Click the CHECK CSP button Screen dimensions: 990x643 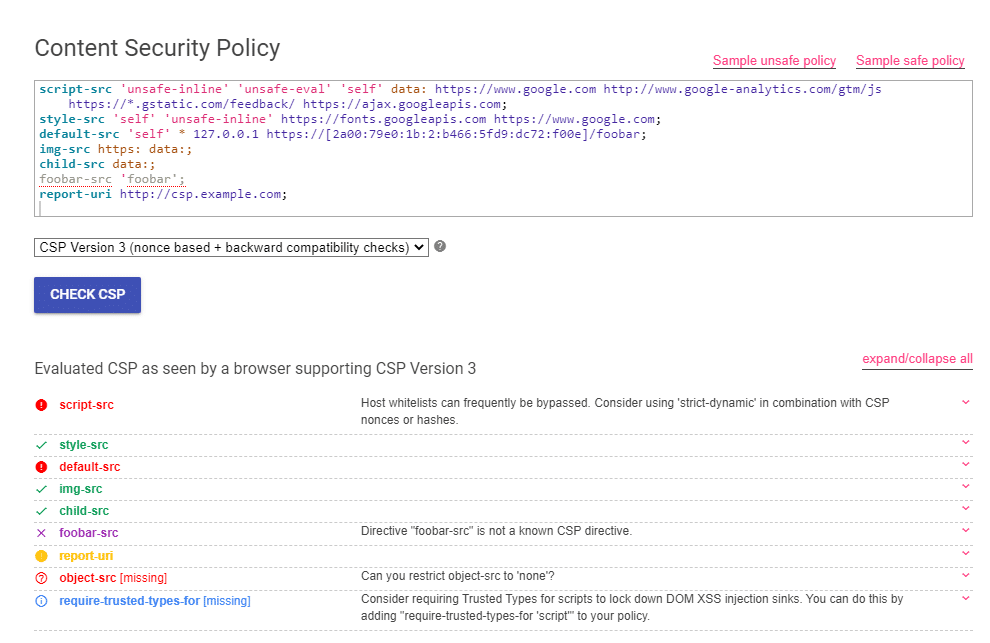[88, 294]
